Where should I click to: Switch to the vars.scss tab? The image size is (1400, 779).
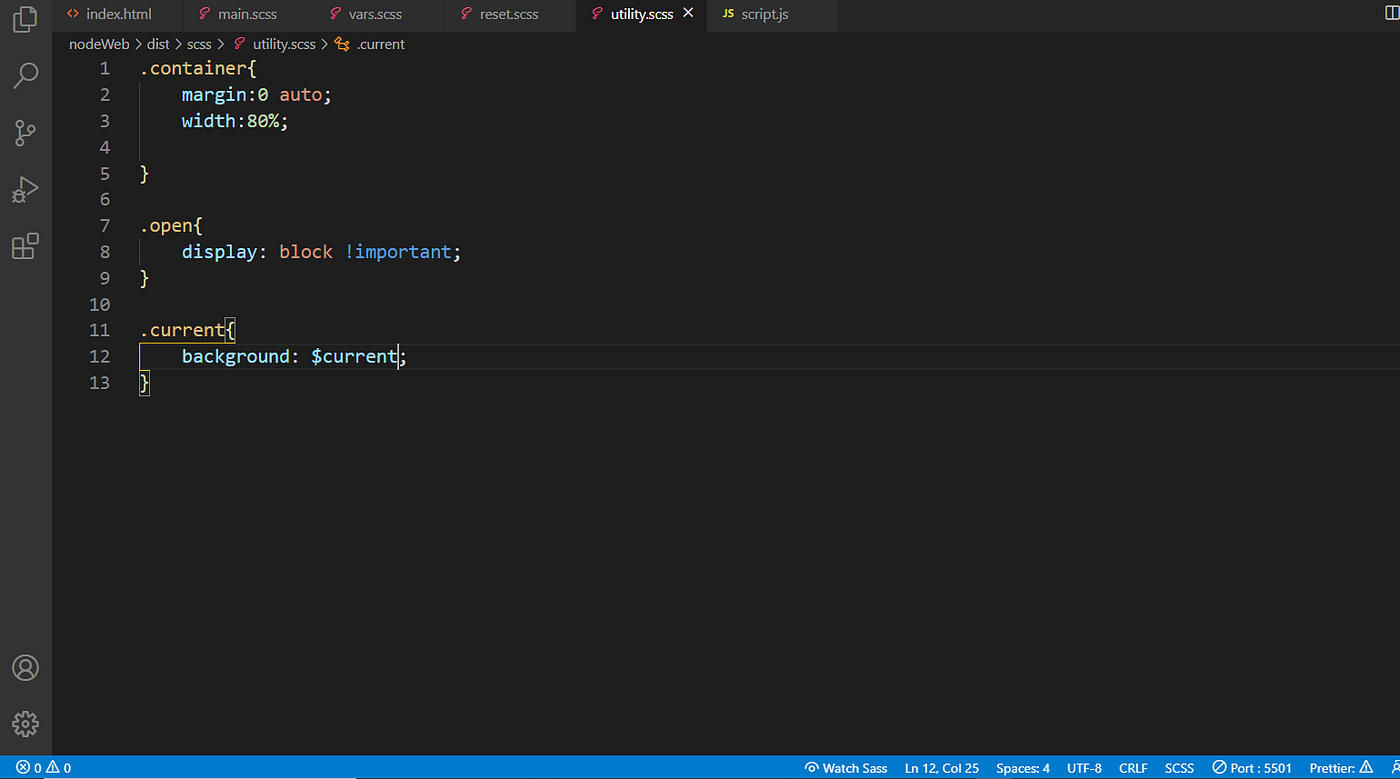pos(375,14)
